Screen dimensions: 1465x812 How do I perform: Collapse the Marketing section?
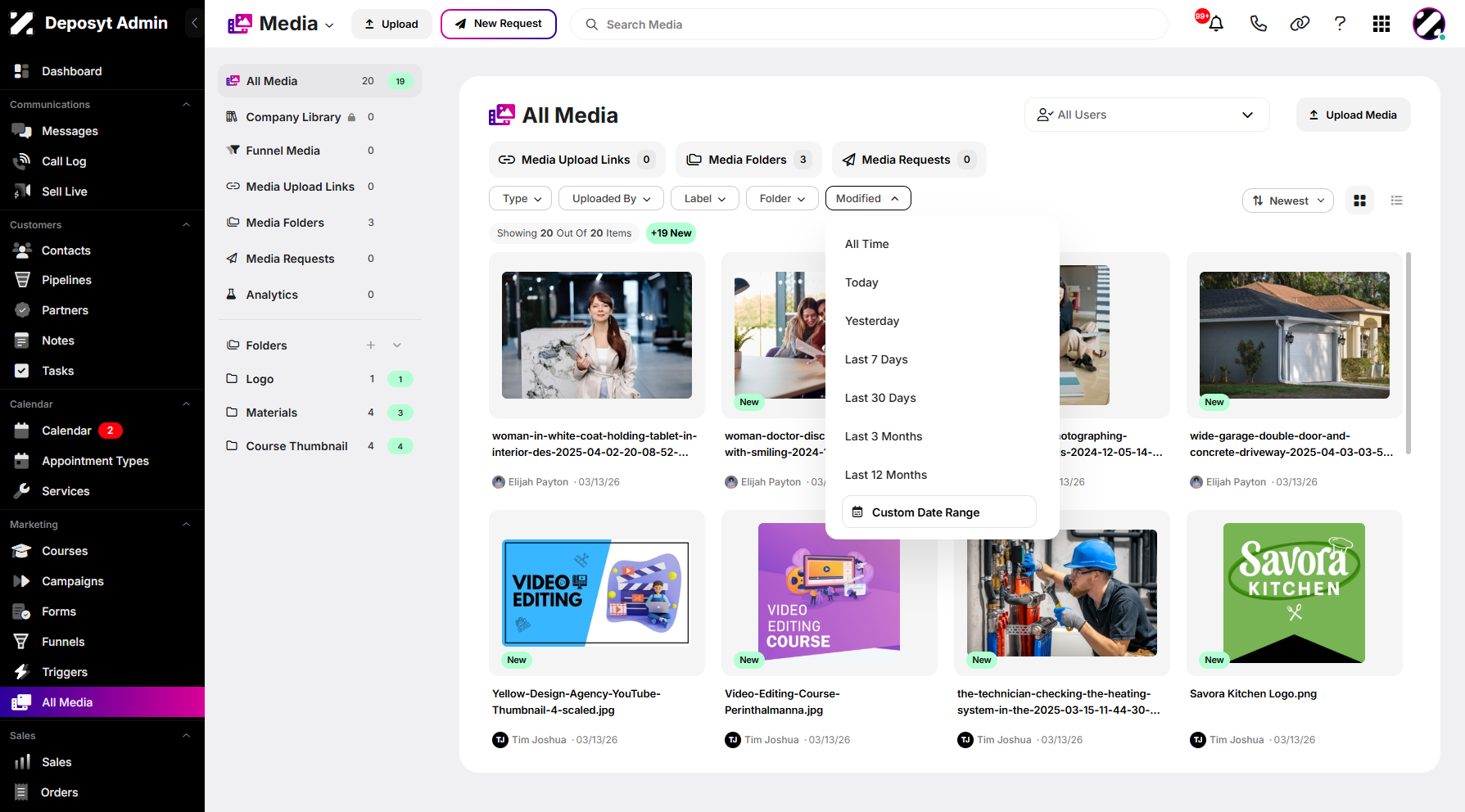point(186,525)
